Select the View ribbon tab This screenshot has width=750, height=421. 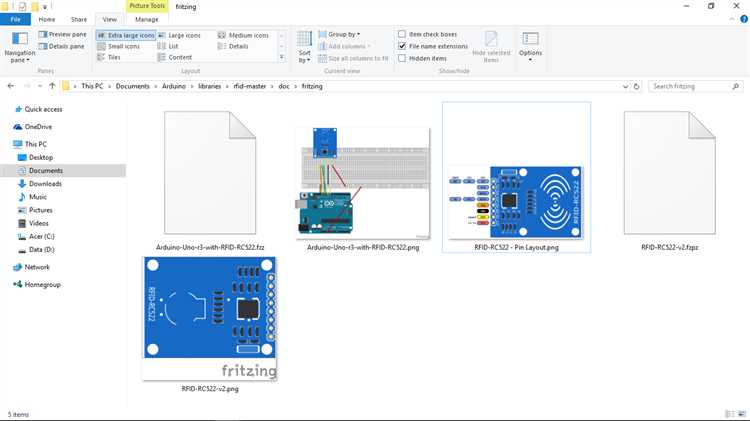(x=110, y=20)
